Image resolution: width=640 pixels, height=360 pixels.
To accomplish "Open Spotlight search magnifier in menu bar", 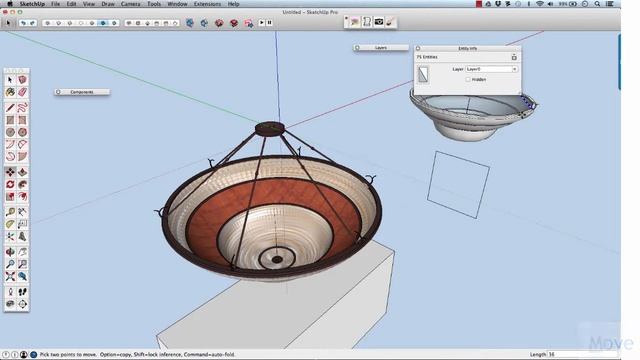I will [597, 4].
